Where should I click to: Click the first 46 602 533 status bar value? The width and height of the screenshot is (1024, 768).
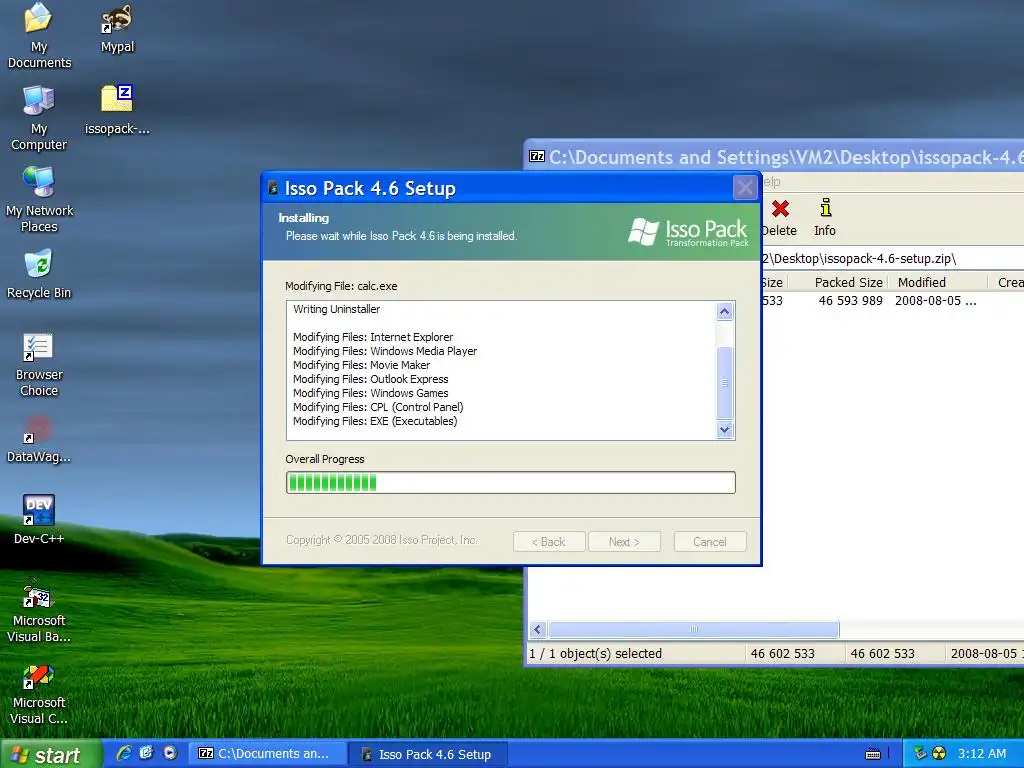(782, 653)
